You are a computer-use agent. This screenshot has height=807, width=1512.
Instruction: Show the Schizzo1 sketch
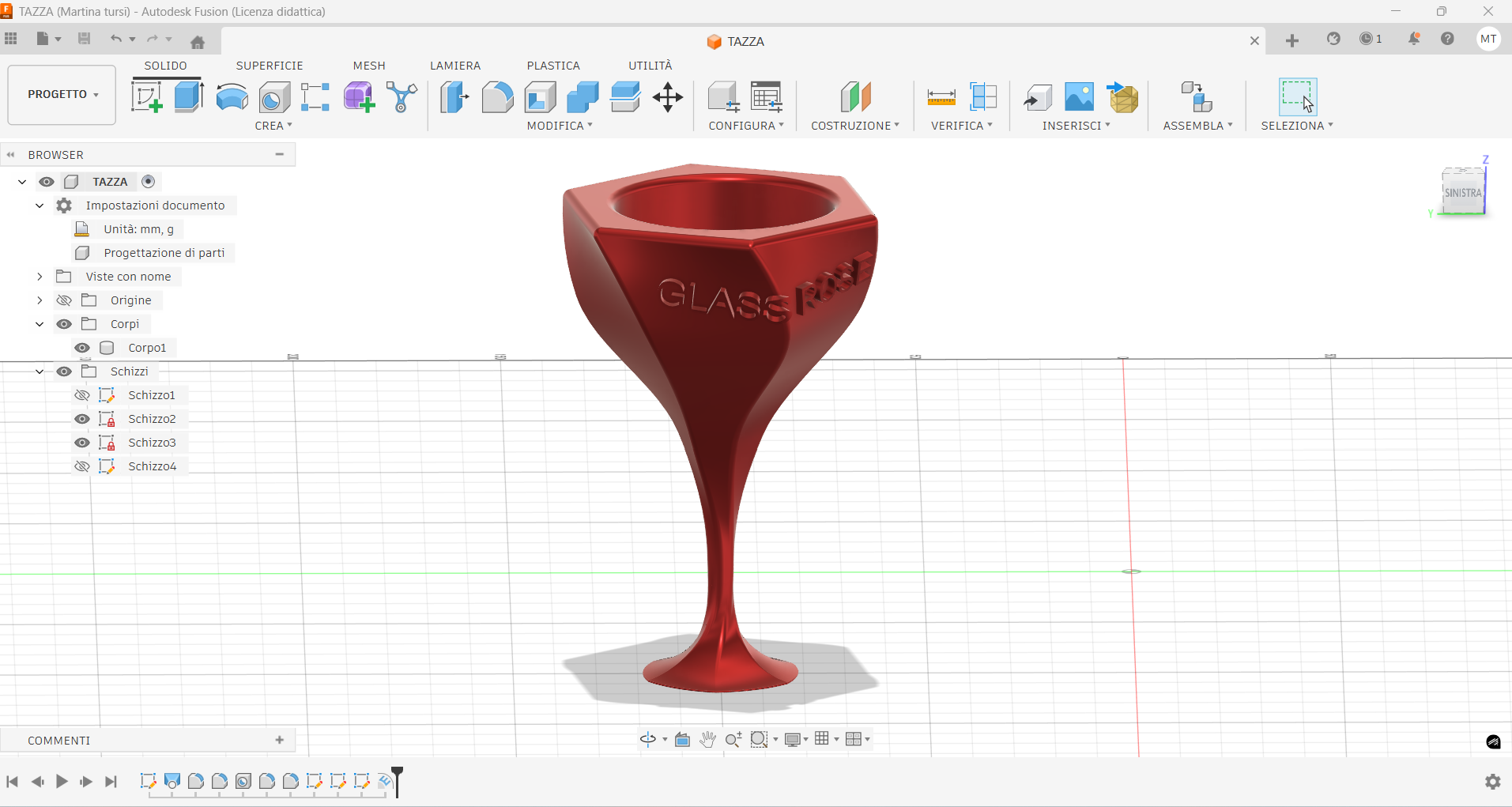pyautogui.click(x=82, y=394)
